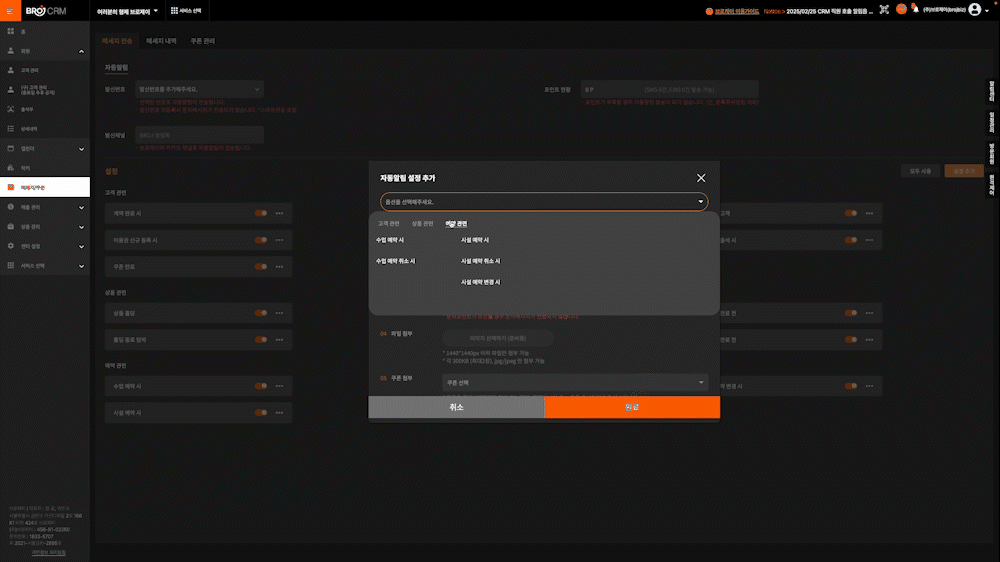Open more options for 쿠폰 만료 row
1000x562 pixels.
tap(279, 267)
